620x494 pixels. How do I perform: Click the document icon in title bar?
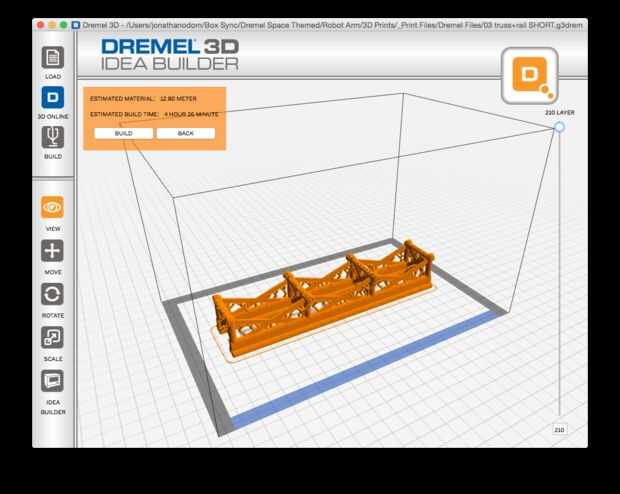pos(76,25)
